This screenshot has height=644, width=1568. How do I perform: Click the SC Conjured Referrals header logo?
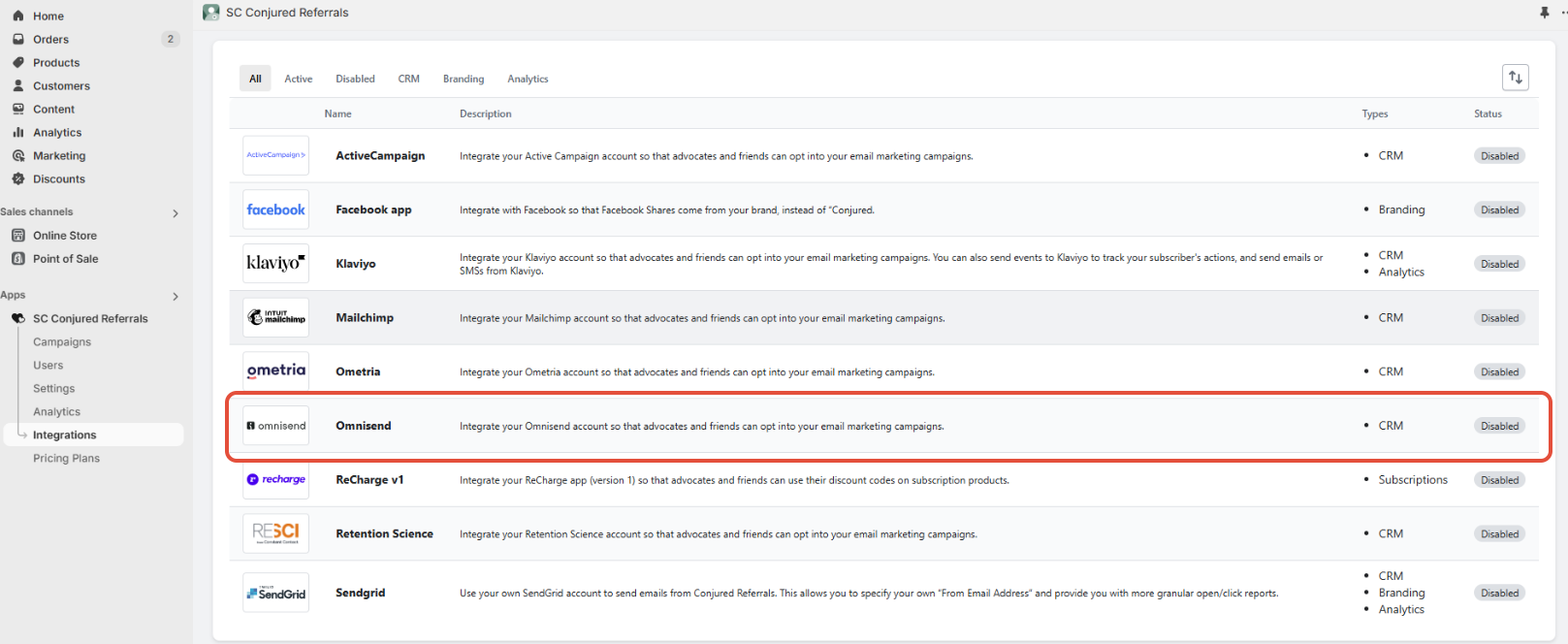click(210, 12)
